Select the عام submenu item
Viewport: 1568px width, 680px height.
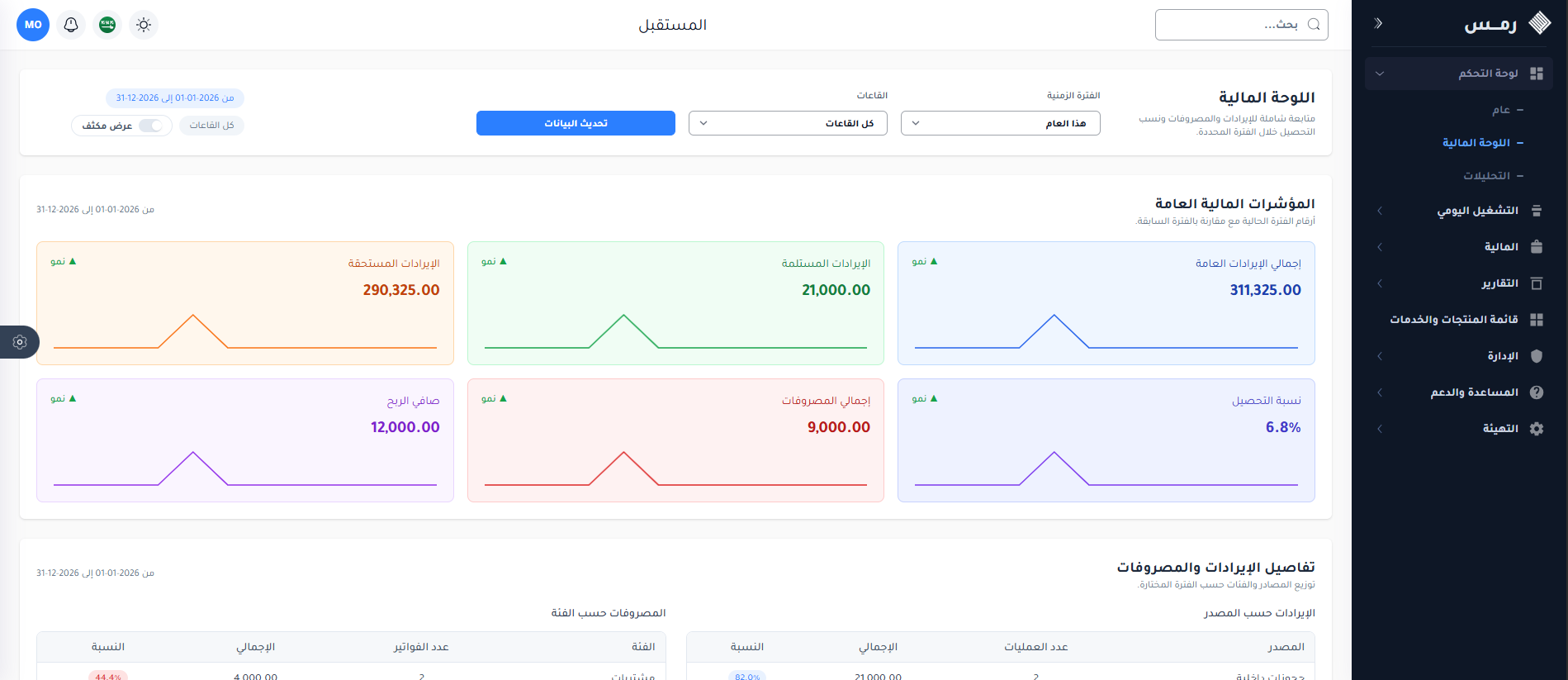(1500, 110)
